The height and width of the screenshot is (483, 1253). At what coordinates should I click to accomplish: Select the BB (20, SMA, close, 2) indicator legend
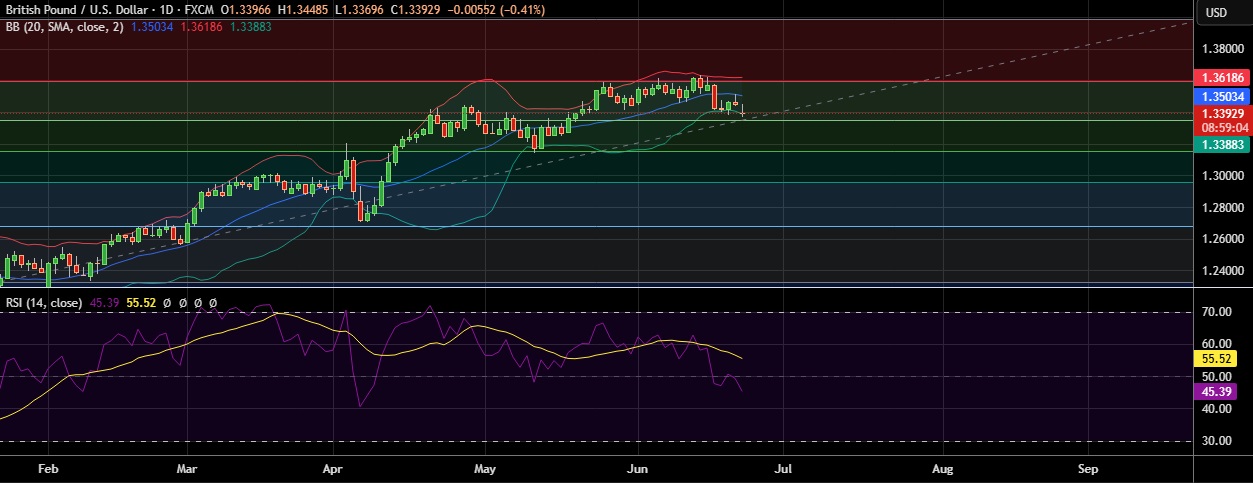64,27
